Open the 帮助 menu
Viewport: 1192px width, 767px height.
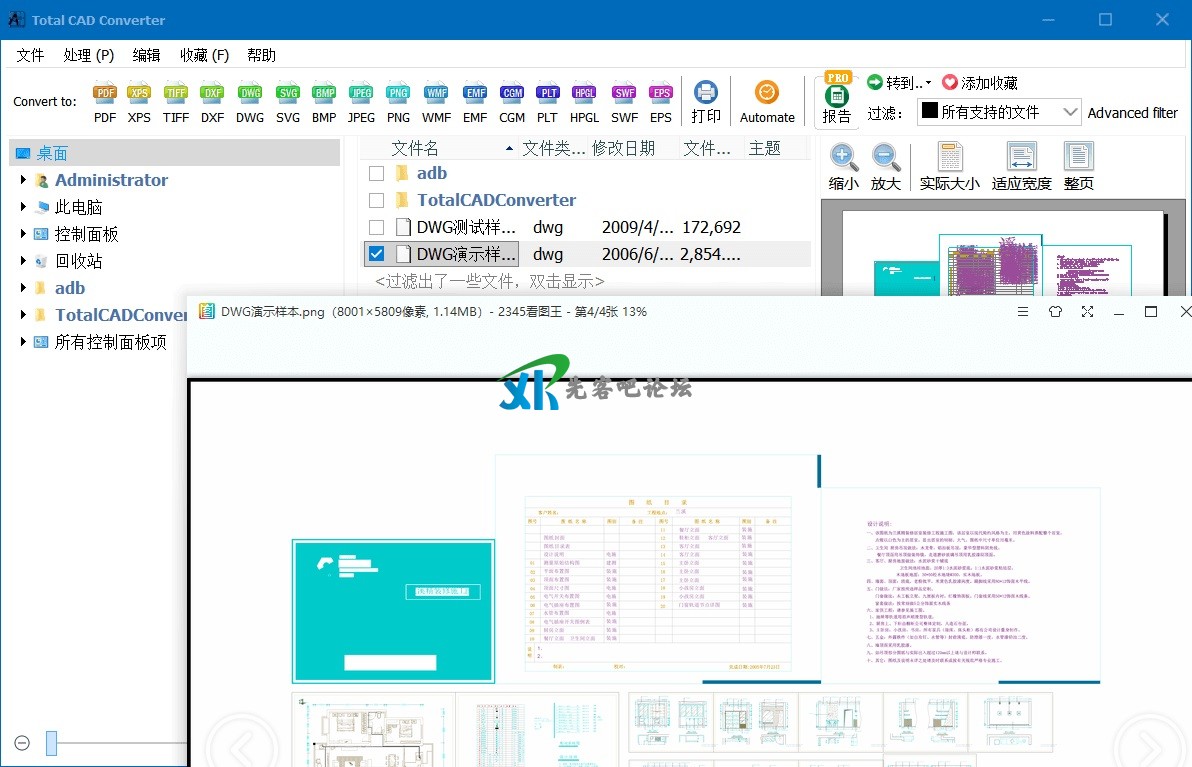pos(261,55)
